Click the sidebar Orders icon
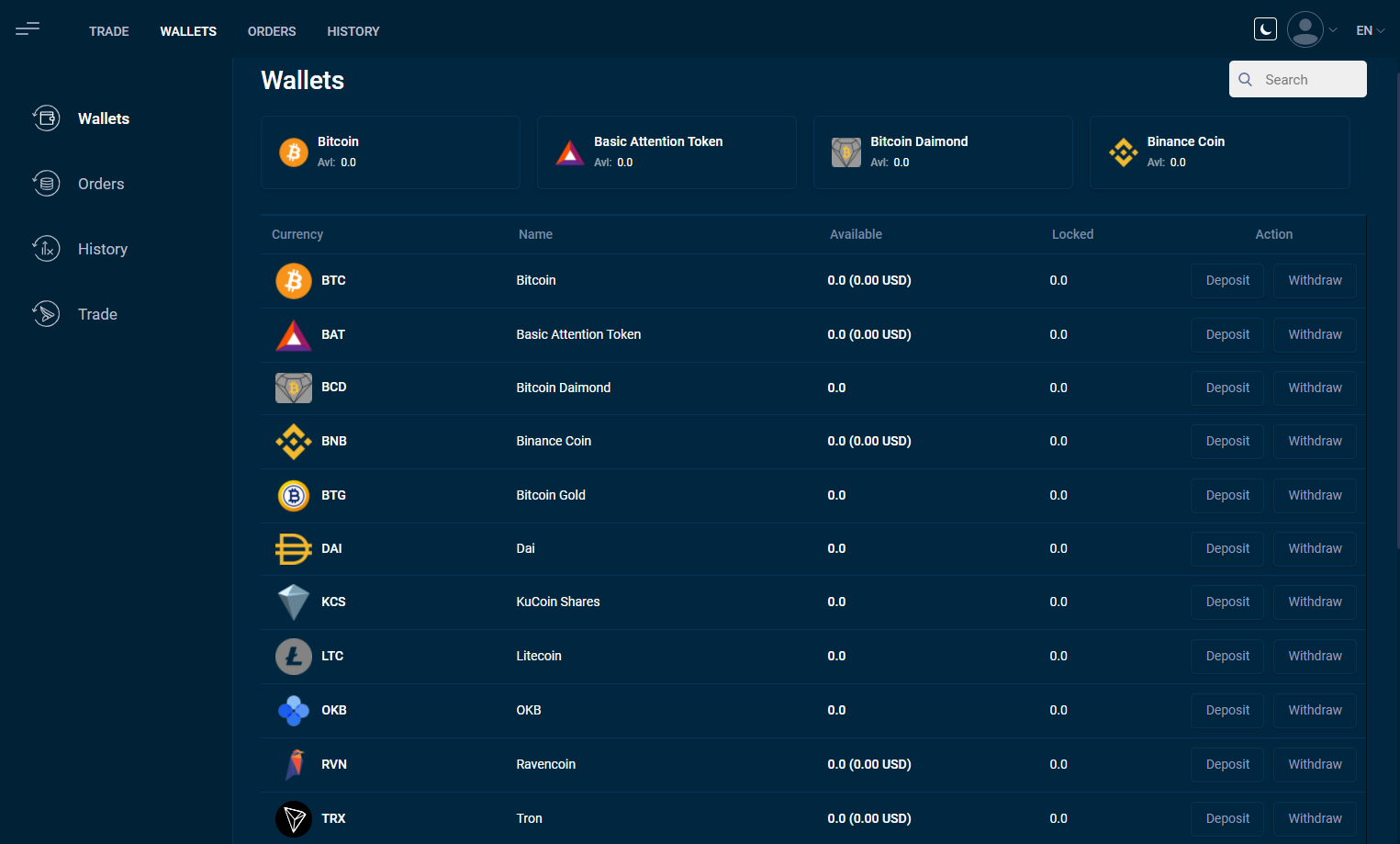 46,183
